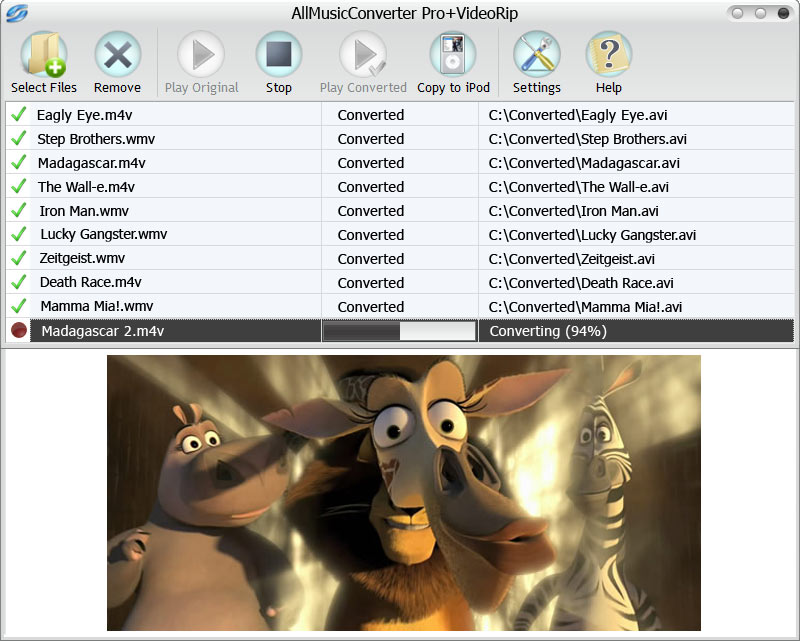The image size is (800, 641).
Task: Click the app logo in title bar
Action: 17,13
